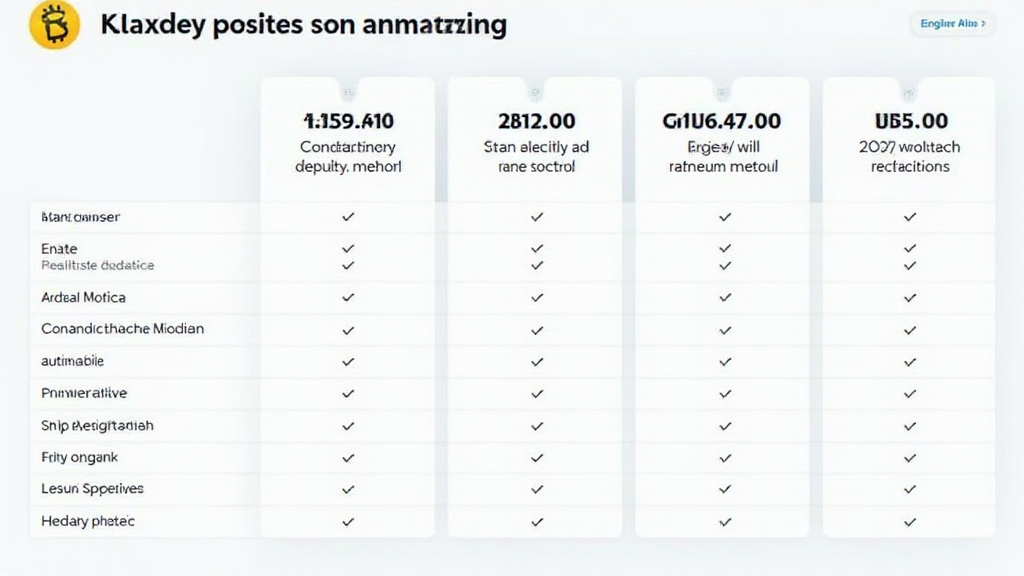Click the Pnmmerative checkmark in UB5.00 column
This screenshot has width=1024, height=576.
click(910, 393)
